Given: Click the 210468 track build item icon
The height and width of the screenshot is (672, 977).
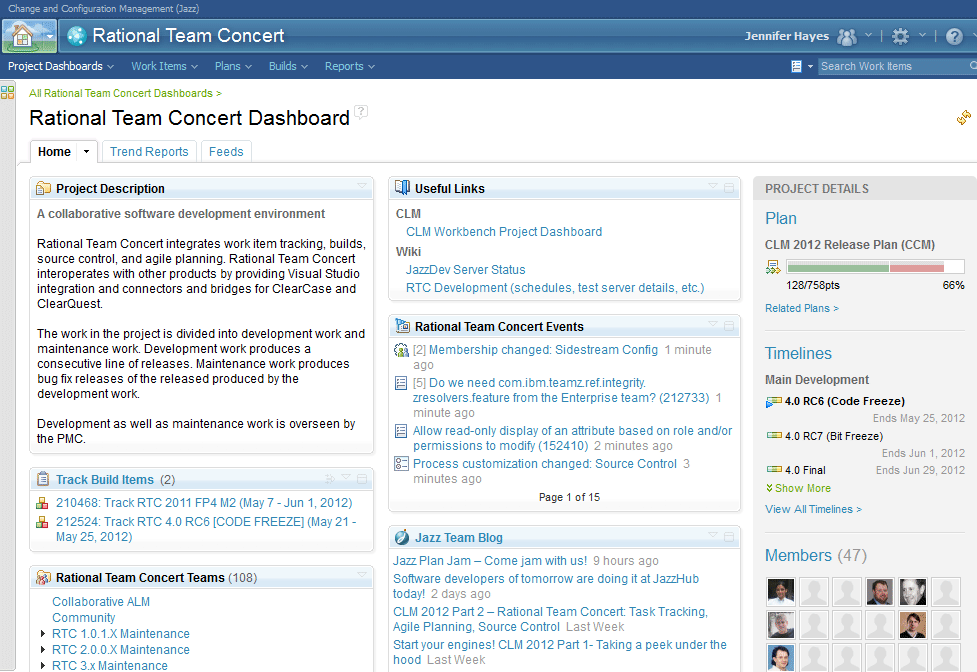Looking at the screenshot, I should pos(42,503).
